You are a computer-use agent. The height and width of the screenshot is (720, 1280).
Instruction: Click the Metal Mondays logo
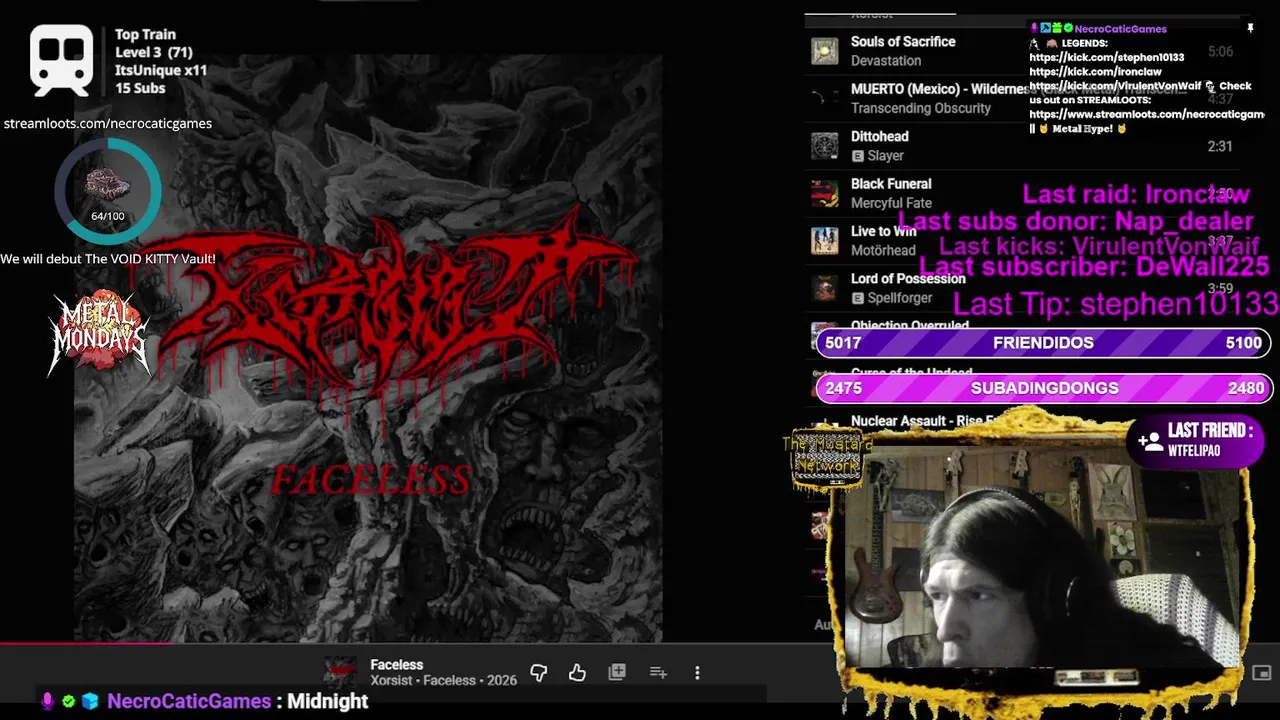(x=100, y=333)
